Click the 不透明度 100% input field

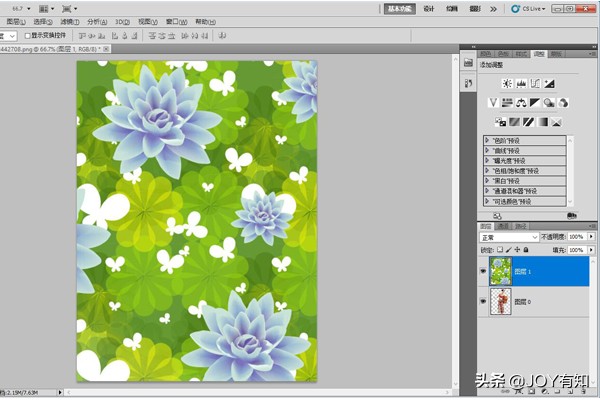[x=577, y=237]
